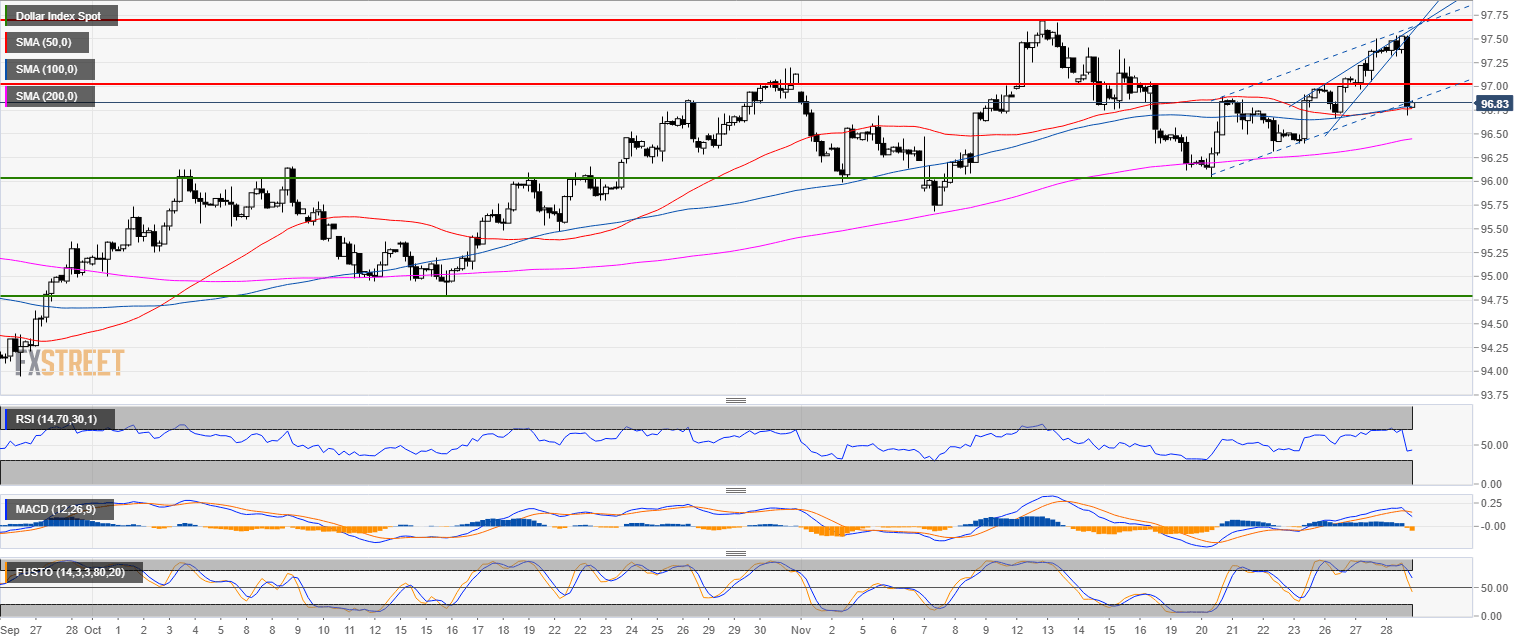The image size is (1531, 643).
Task: Click the resize handle above FUSTO panel
Action: pyautogui.click(x=736, y=553)
